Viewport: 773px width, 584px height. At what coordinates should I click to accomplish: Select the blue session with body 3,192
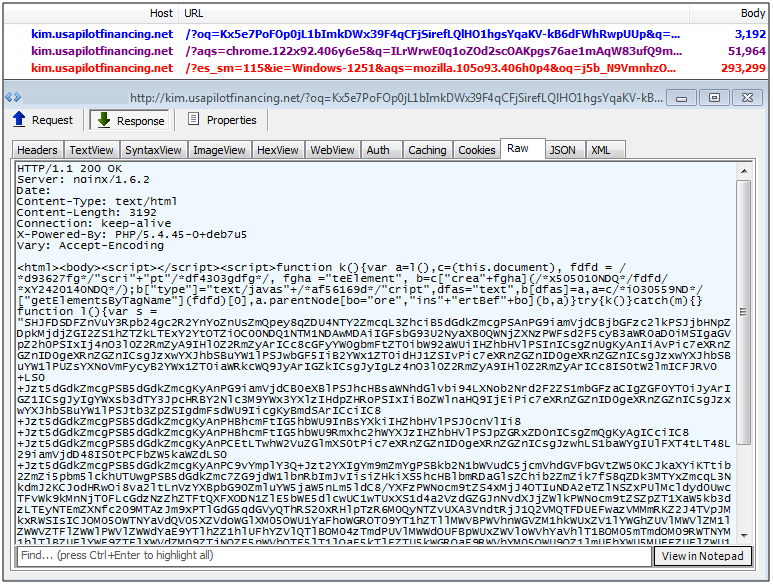tap(386, 34)
